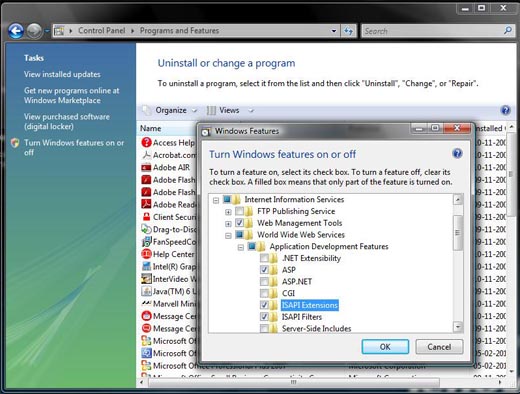Image resolution: width=520 pixels, height=394 pixels.
Task: Open the blue Help icon on the toolbar
Action: coord(505,110)
